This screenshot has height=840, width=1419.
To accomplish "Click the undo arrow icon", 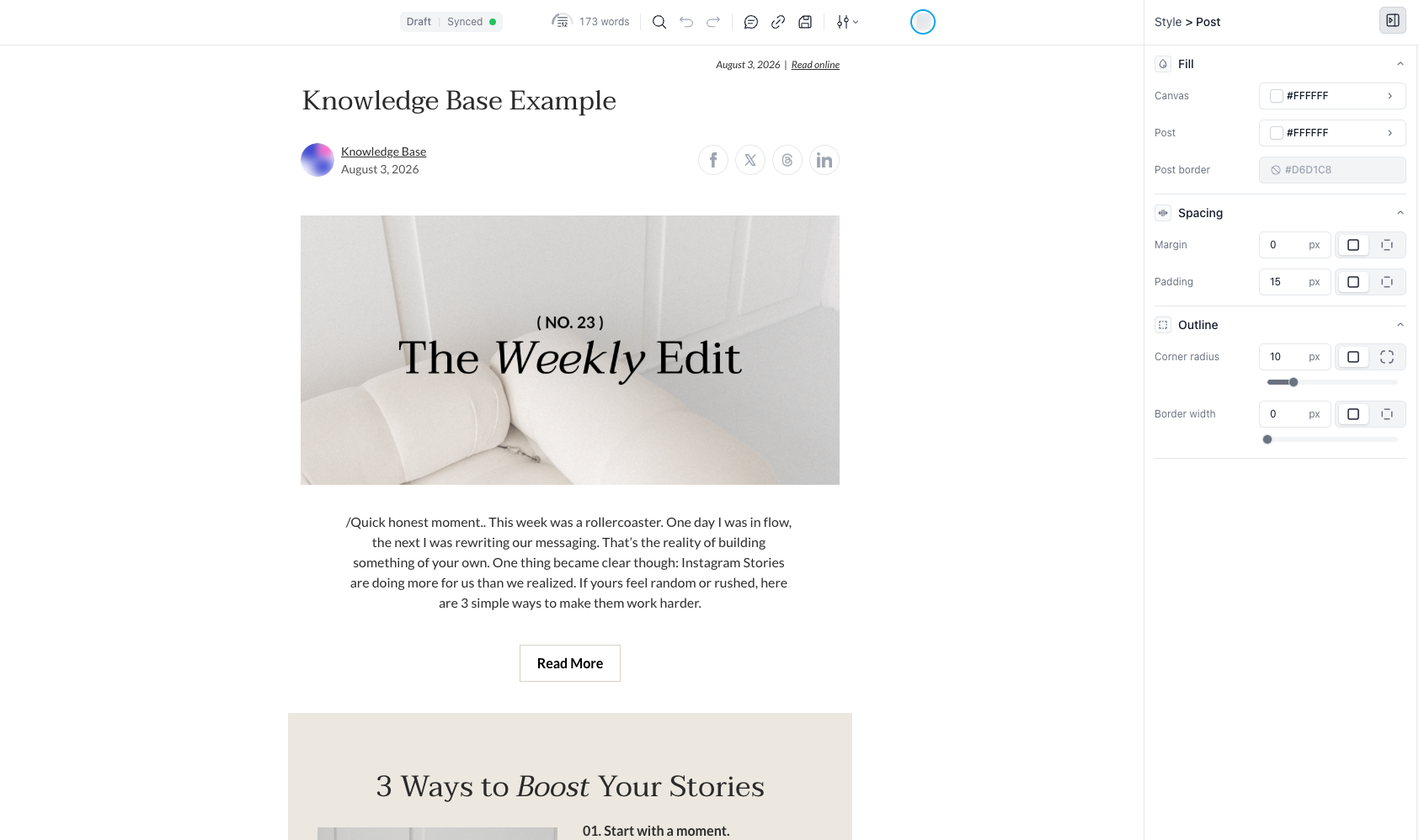I will [x=686, y=22].
